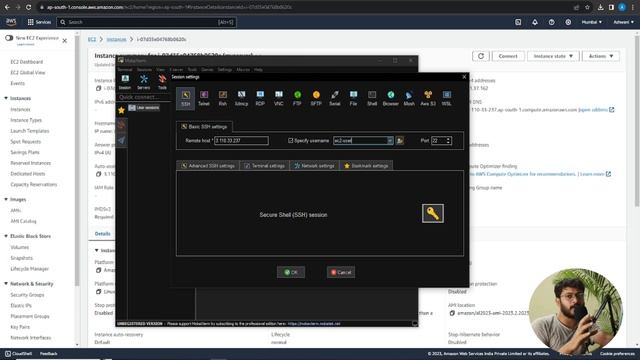The image size is (640, 360).
Task: Toggle the Specify username checkbox
Action: [x=291, y=140]
